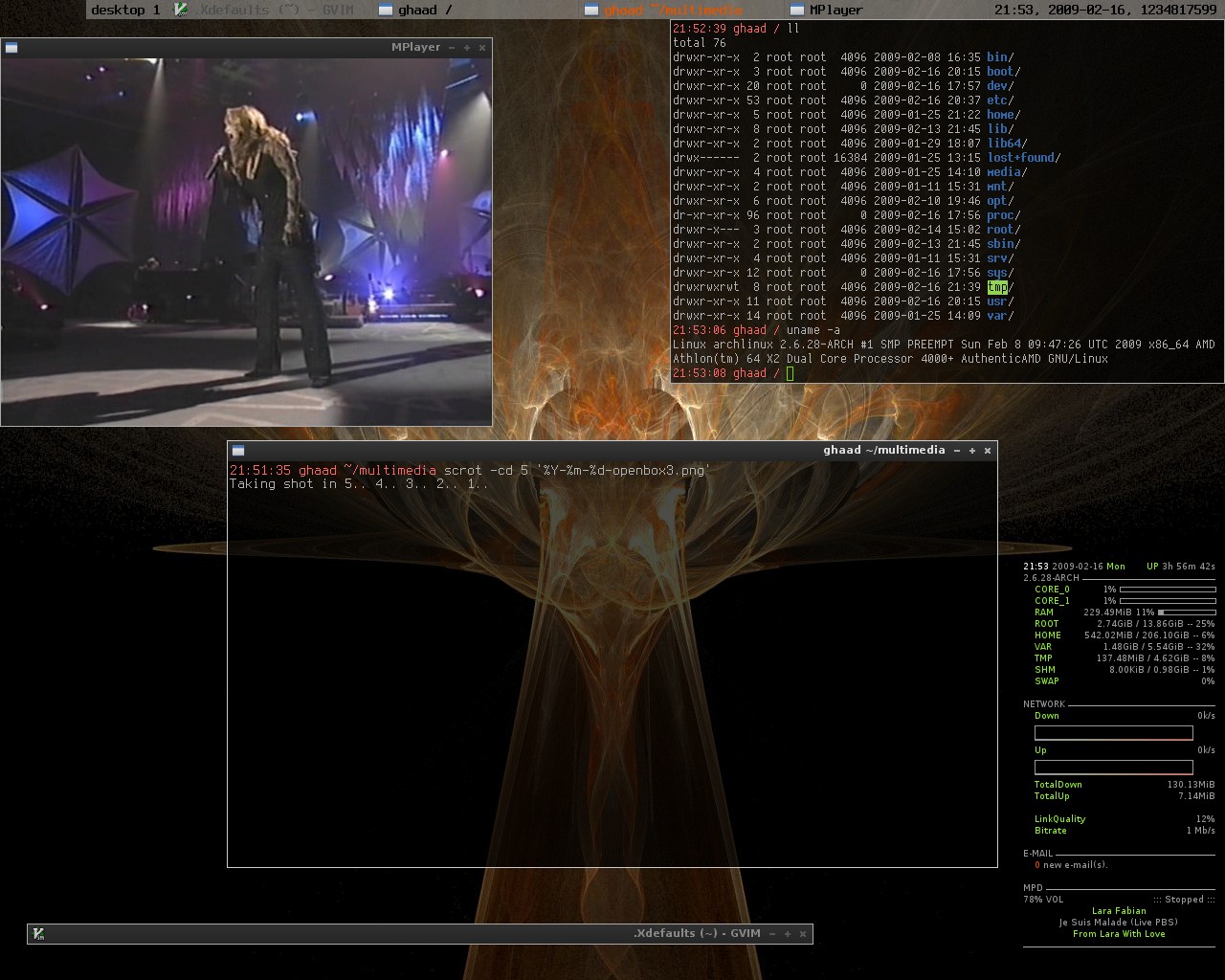Click the 'usr/' directory entry
This screenshot has height=980, width=1225.
click(x=1000, y=301)
